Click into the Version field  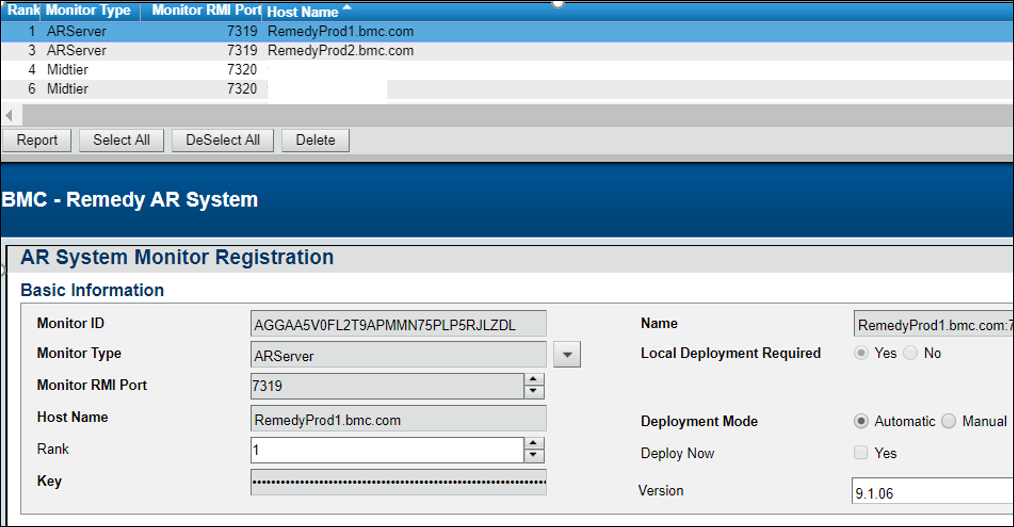click(x=930, y=493)
